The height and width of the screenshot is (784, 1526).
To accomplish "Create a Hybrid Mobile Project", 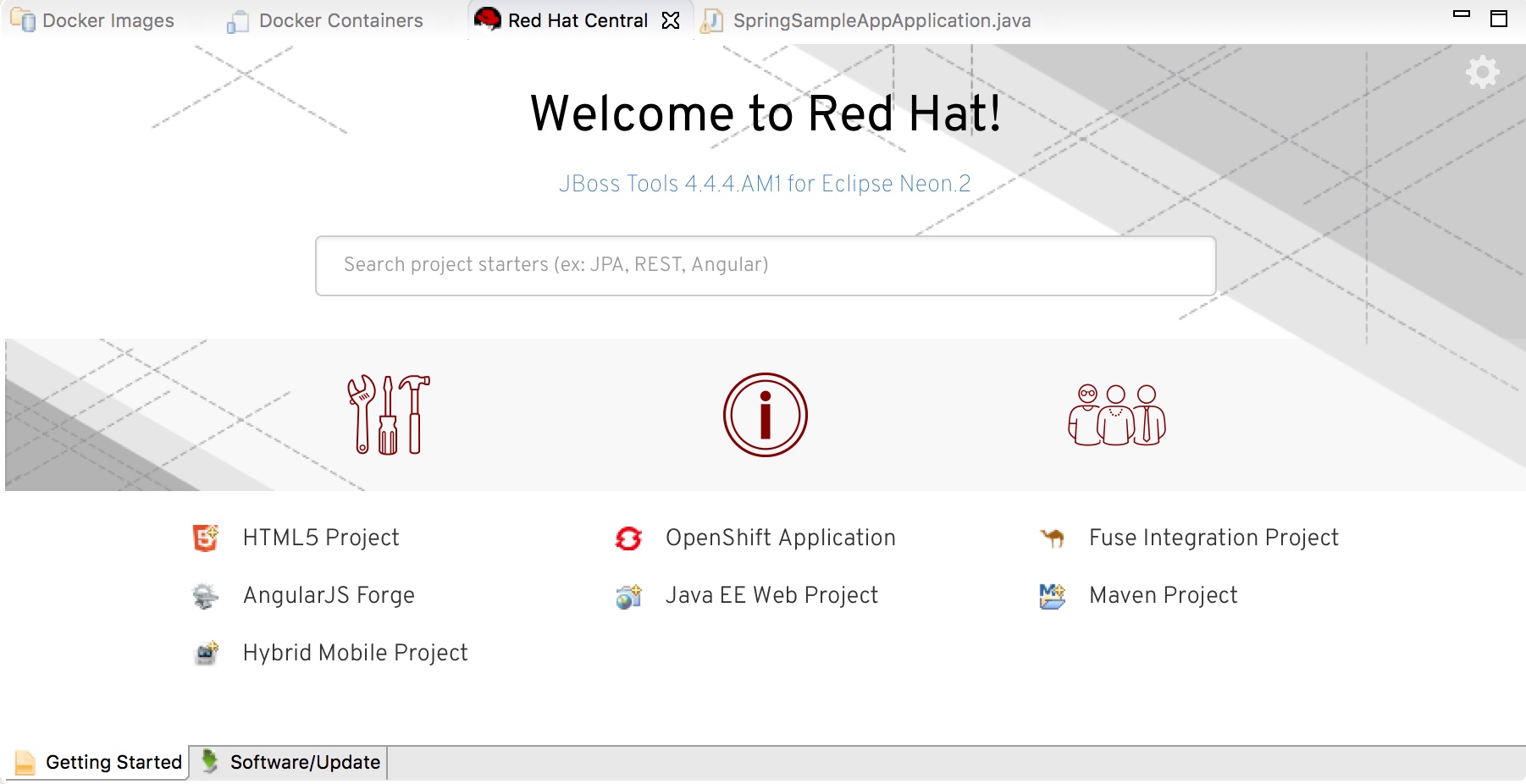I will 356,653.
